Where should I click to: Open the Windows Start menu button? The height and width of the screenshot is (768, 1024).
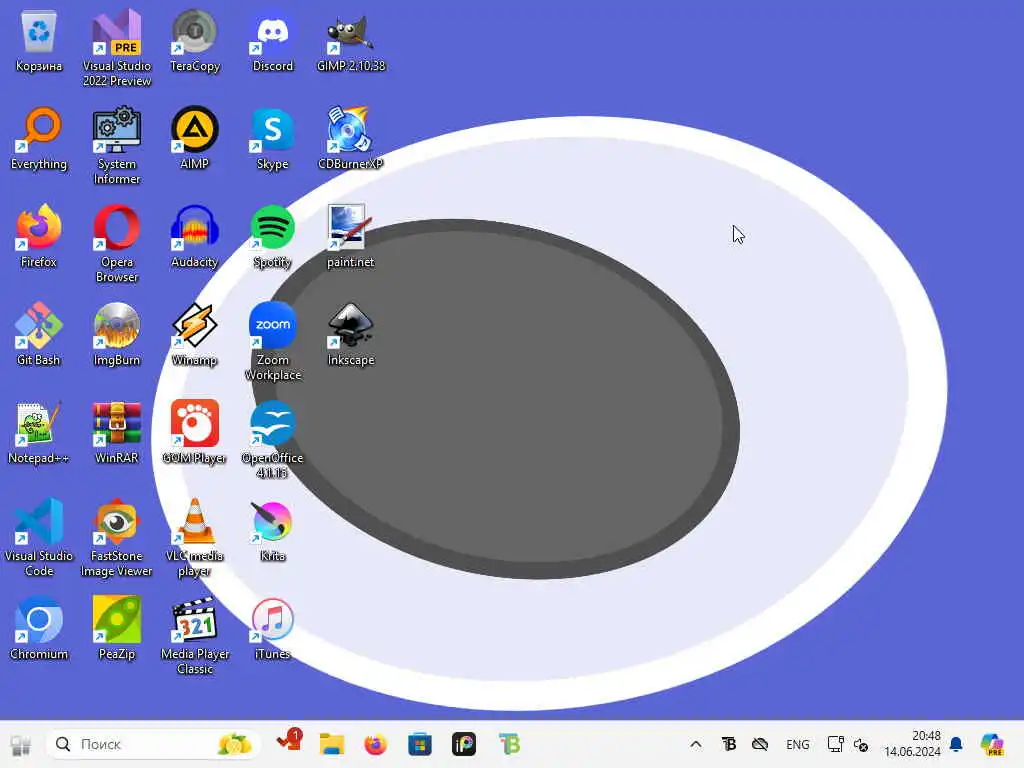[20, 744]
